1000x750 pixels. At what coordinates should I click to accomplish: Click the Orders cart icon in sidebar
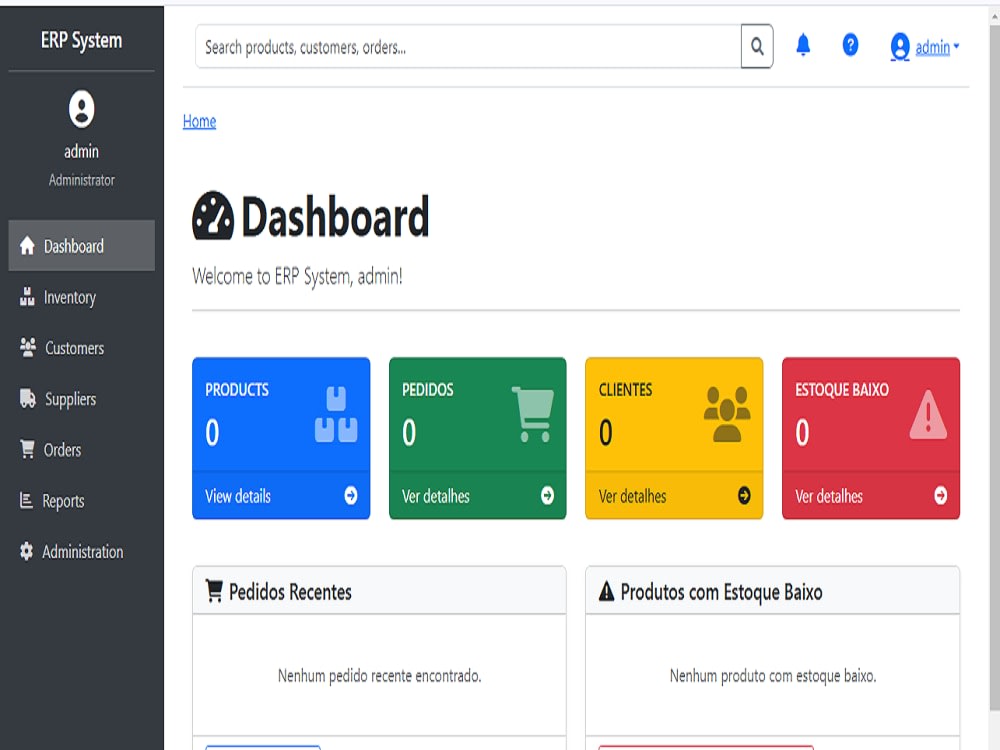27,449
